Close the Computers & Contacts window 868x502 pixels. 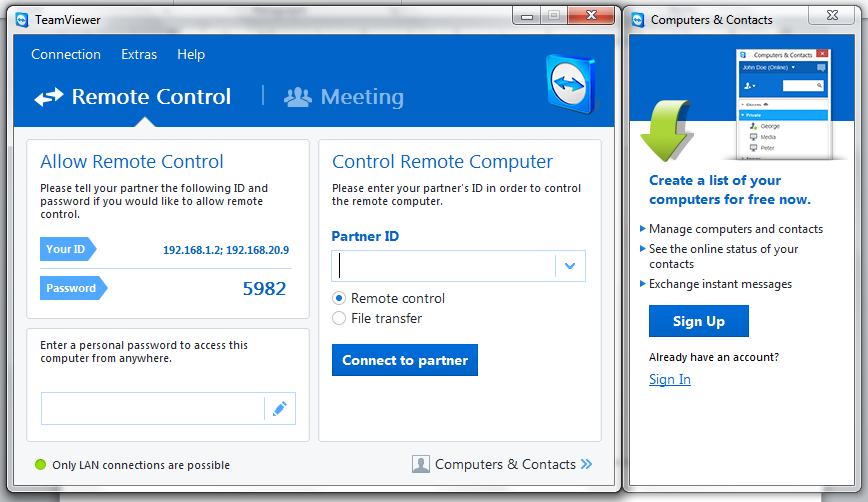point(832,15)
